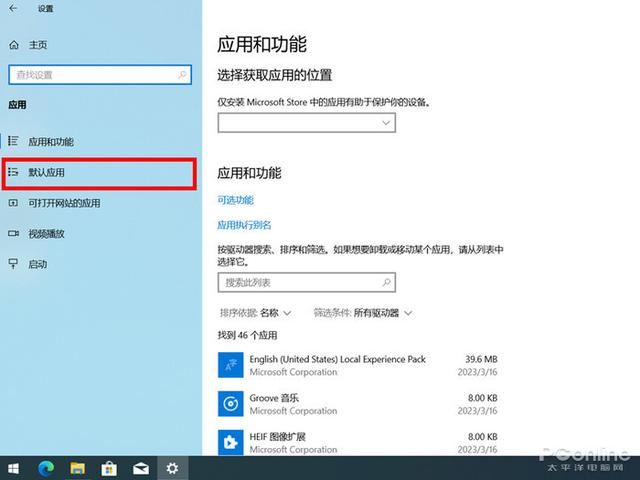Focus the 搜索此列表 search field
Image resolution: width=640 pixels, height=480 pixels.
(307, 282)
